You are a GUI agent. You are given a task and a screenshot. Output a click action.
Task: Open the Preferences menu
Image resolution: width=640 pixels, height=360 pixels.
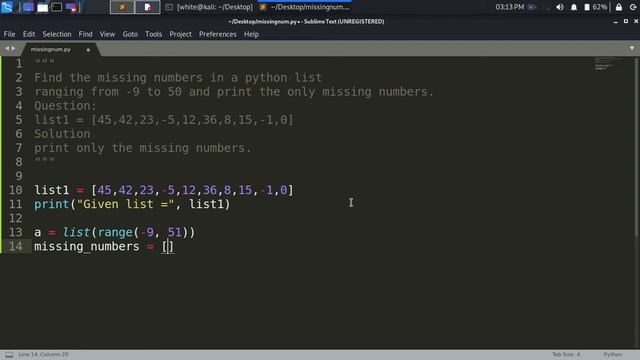click(218, 34)
